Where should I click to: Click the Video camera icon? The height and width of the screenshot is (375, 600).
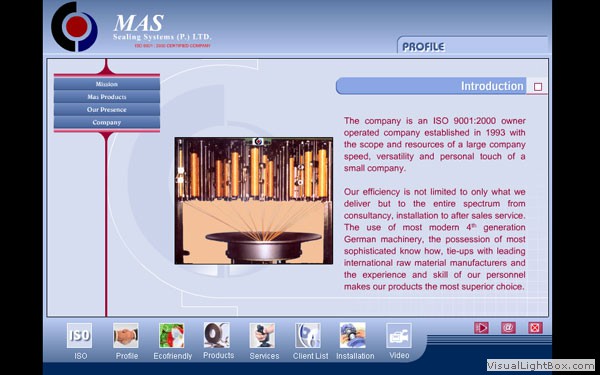[x=399, y=336]
